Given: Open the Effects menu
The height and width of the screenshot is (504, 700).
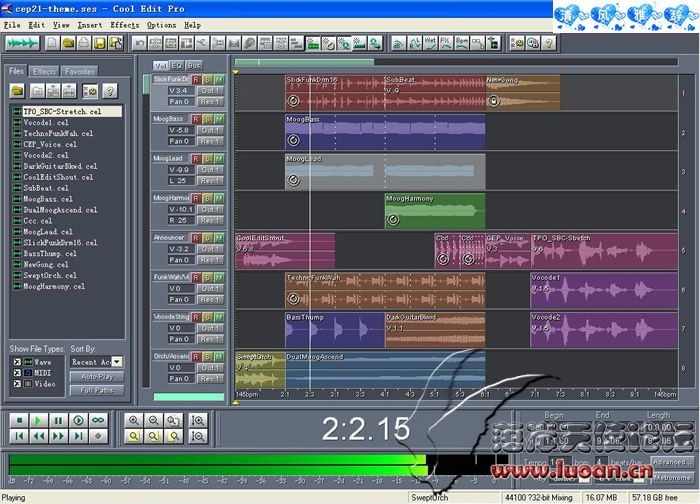Looking at the screenshot, I should tap(125, 25).
